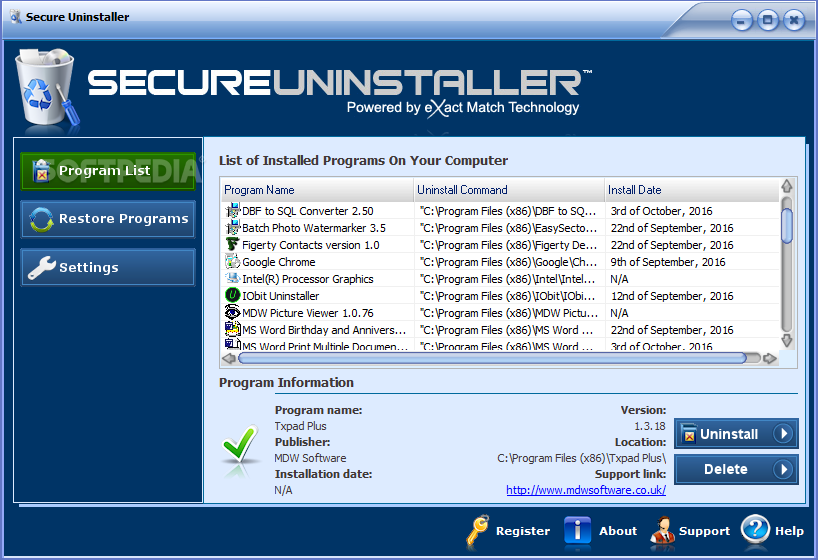The image size is (818, 560).
Task: Select IObit Uninstaller in program list
Action: [x=501, y=296]
